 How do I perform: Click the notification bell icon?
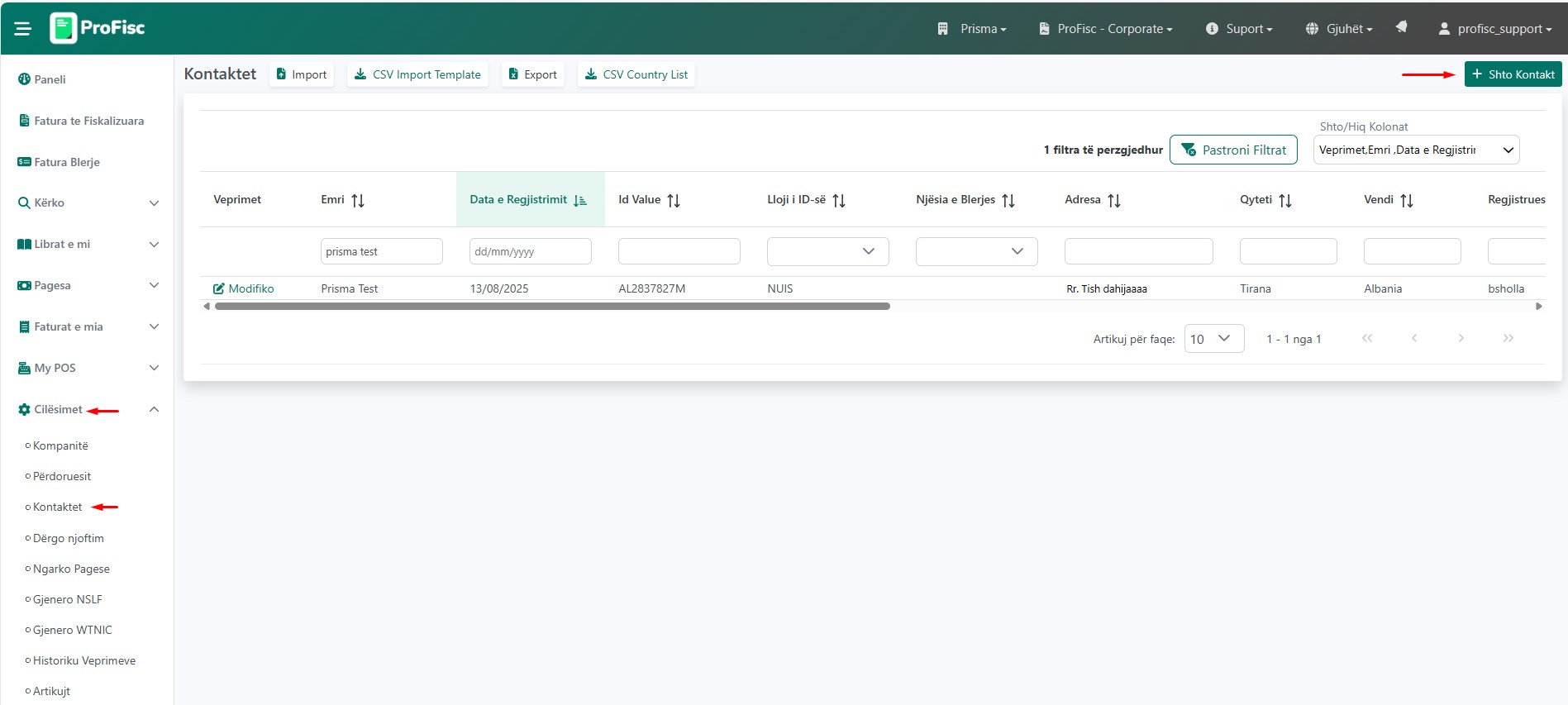(1401, 27)
